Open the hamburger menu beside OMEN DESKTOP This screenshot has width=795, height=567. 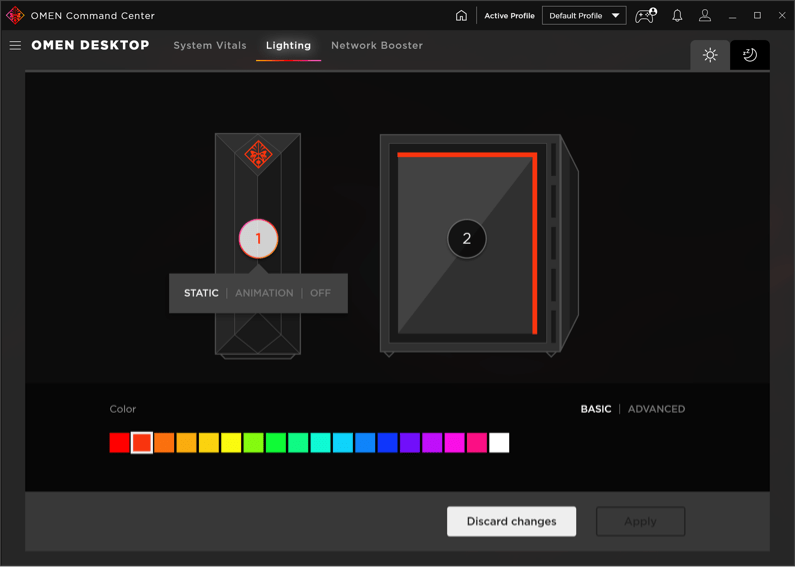coord(15,45)
